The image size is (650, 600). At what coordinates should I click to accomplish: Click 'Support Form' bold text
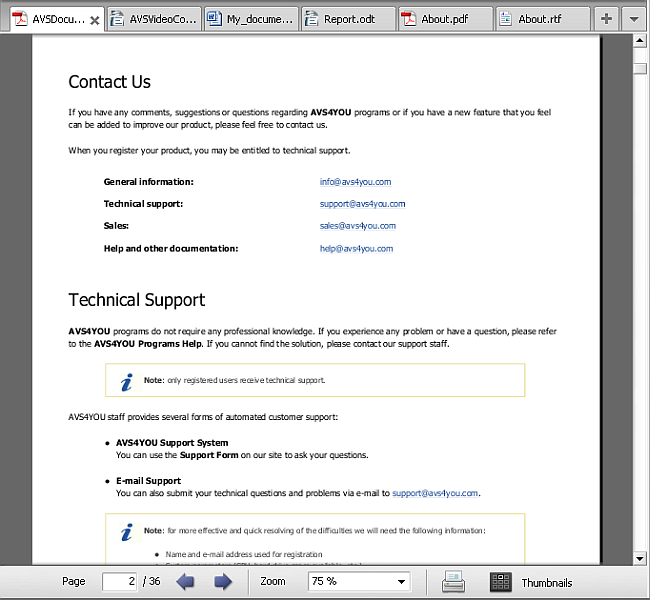(209, 455)
